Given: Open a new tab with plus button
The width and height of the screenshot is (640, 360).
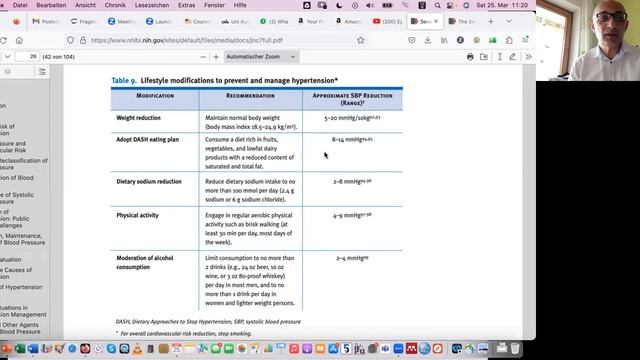Looking at the screenshot, I should click(491, 21).
